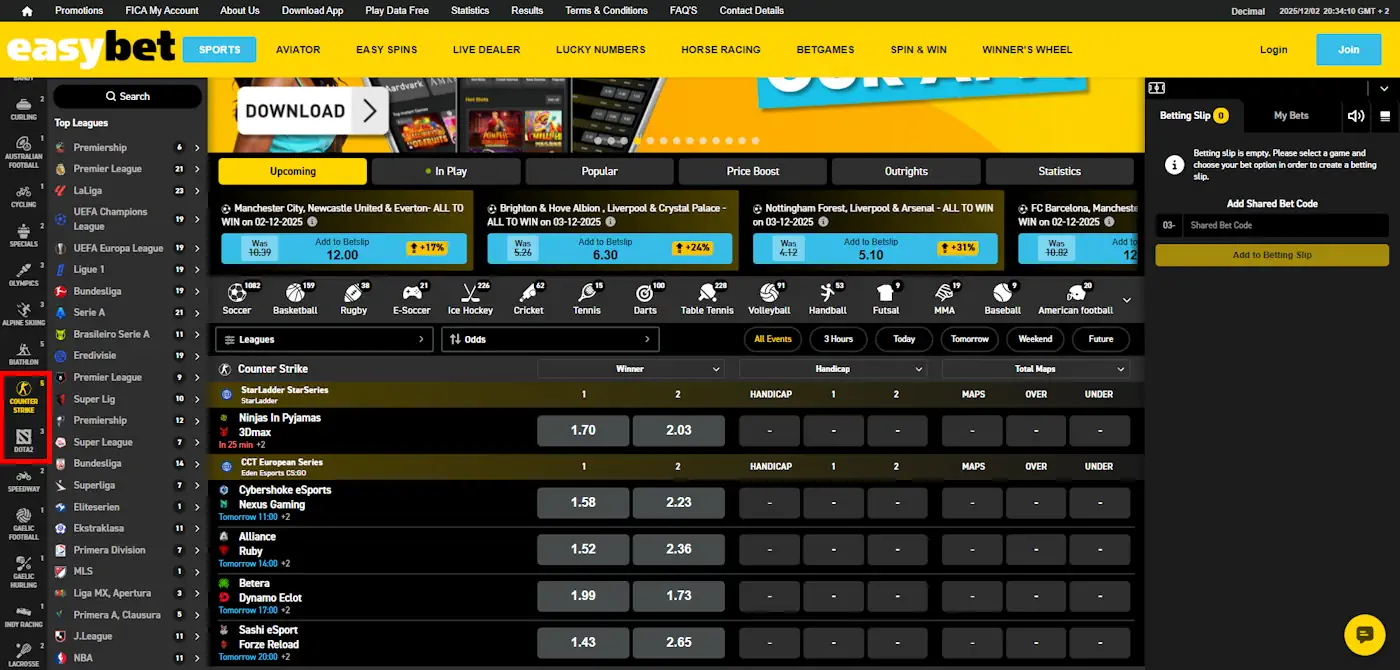Open the Winner market dropdown

631,368
